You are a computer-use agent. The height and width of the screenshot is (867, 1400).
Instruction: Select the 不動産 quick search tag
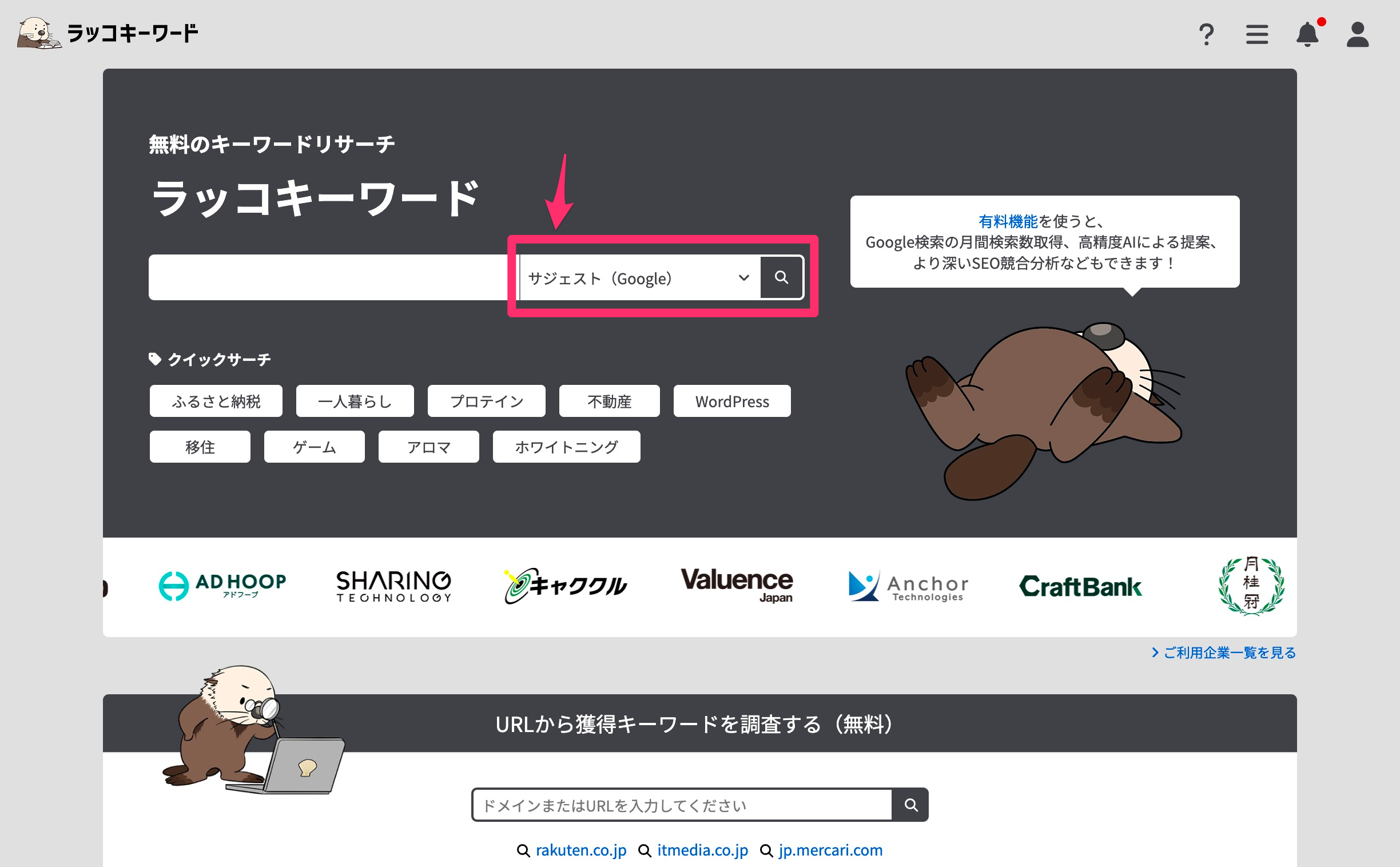click(610, 401)
